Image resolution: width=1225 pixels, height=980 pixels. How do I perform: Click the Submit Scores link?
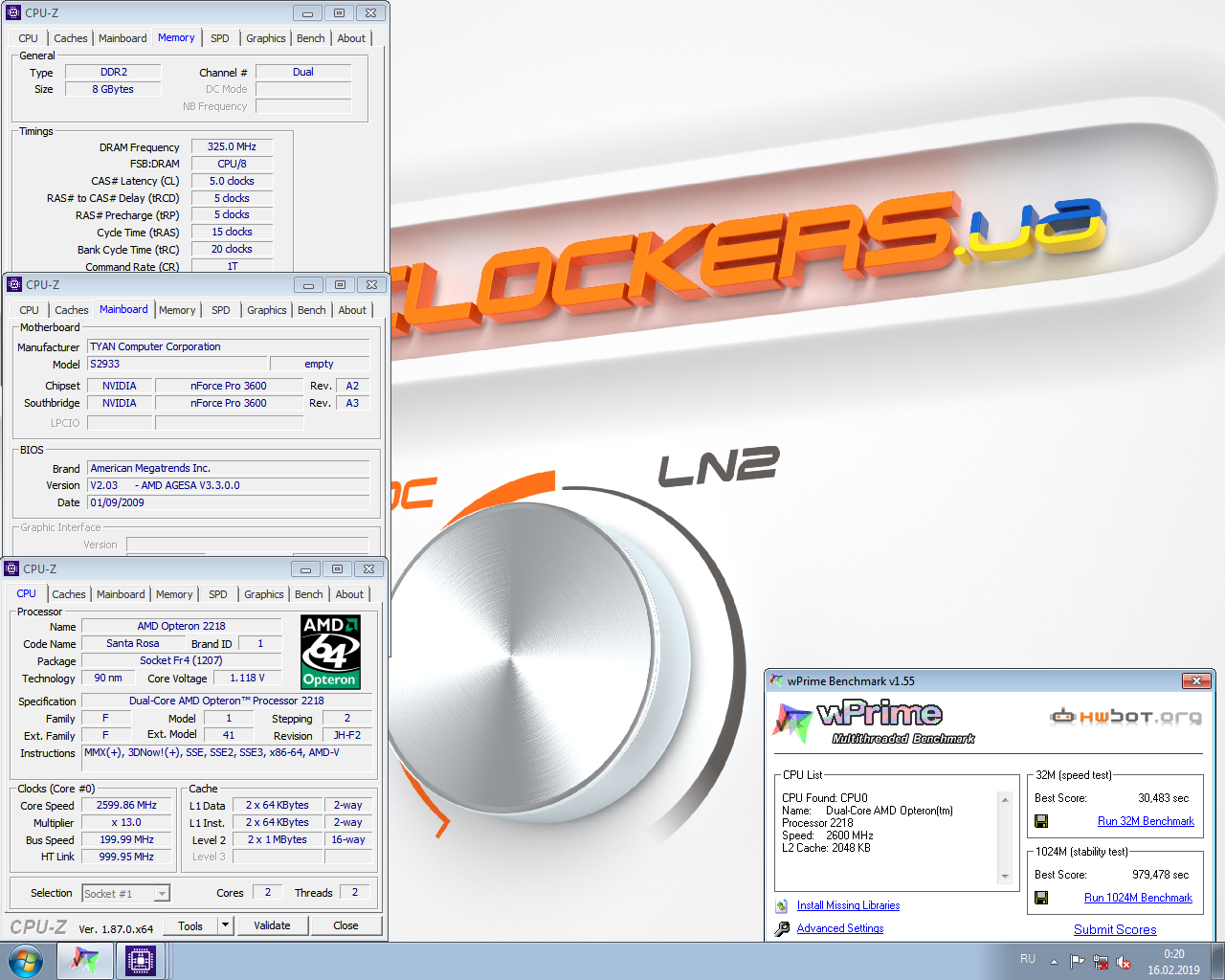1115,929
